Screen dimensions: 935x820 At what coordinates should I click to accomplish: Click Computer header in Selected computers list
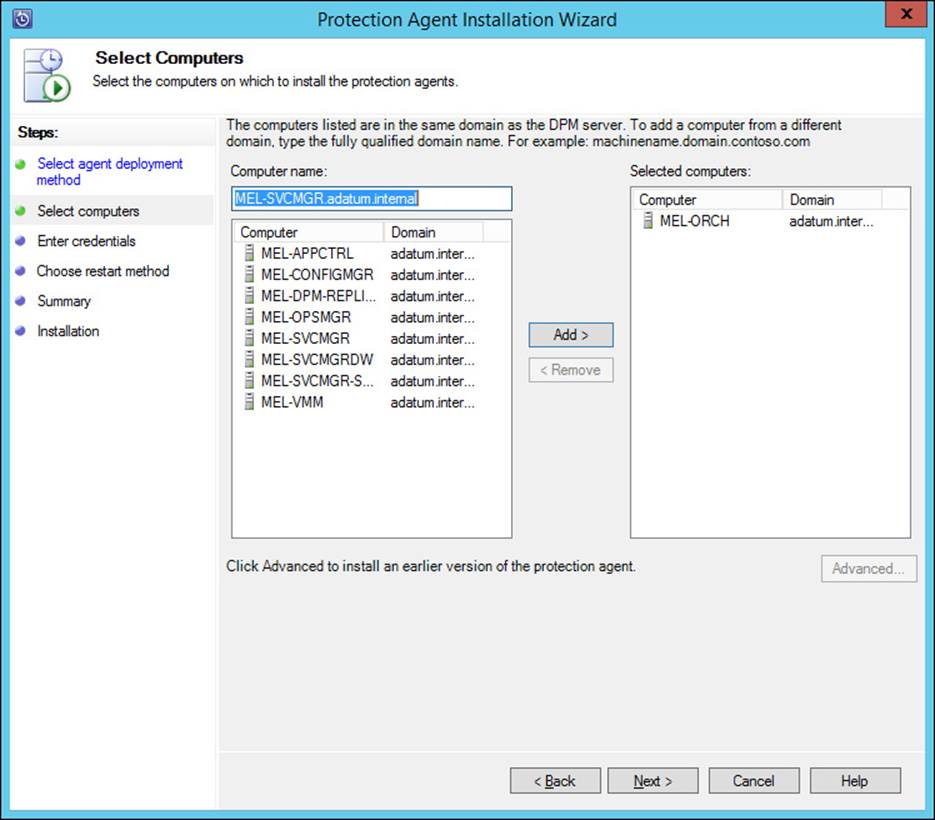click(707, 200)
